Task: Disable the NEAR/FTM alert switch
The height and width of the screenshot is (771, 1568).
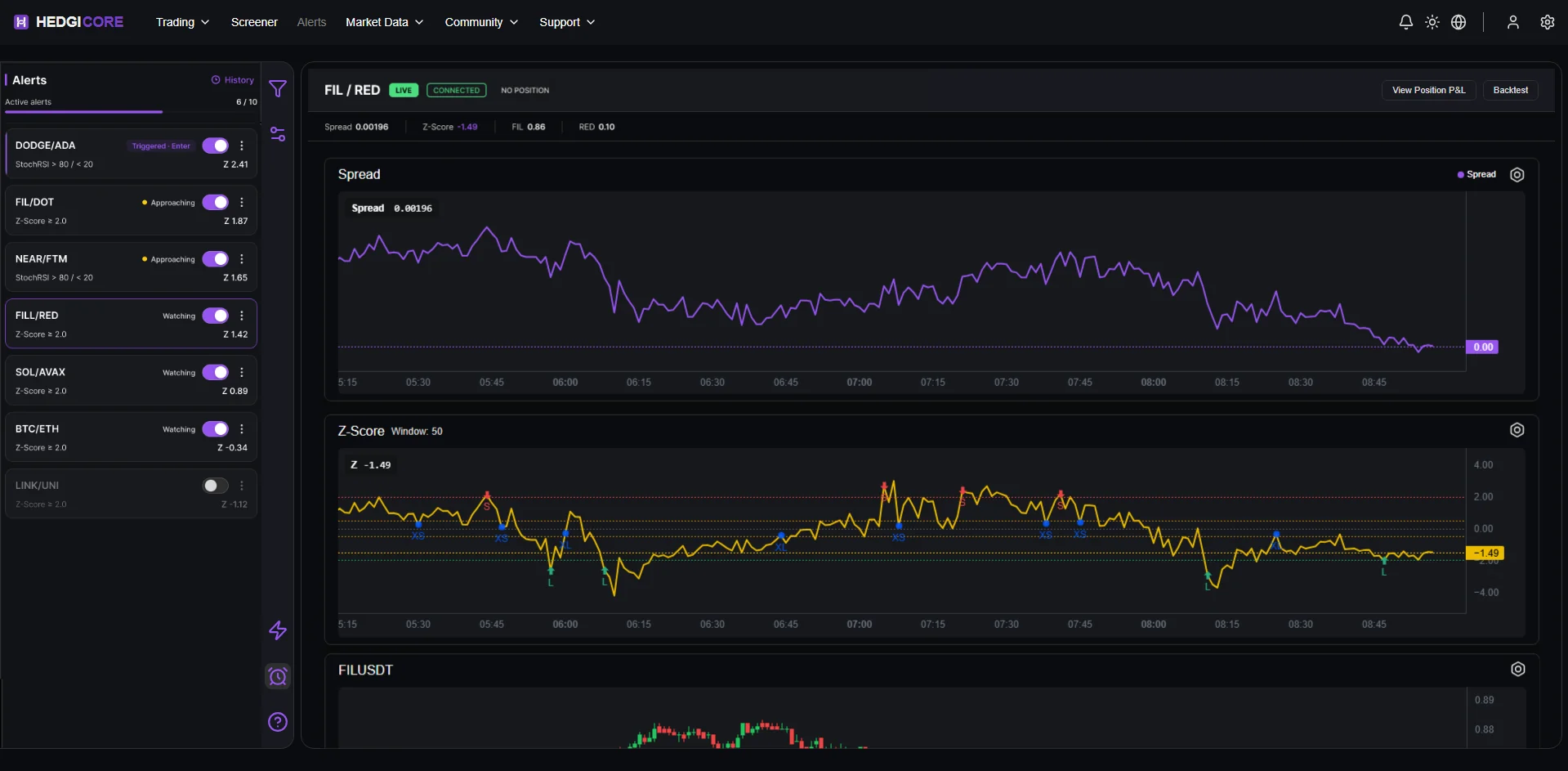Action: tap(216, 258)
